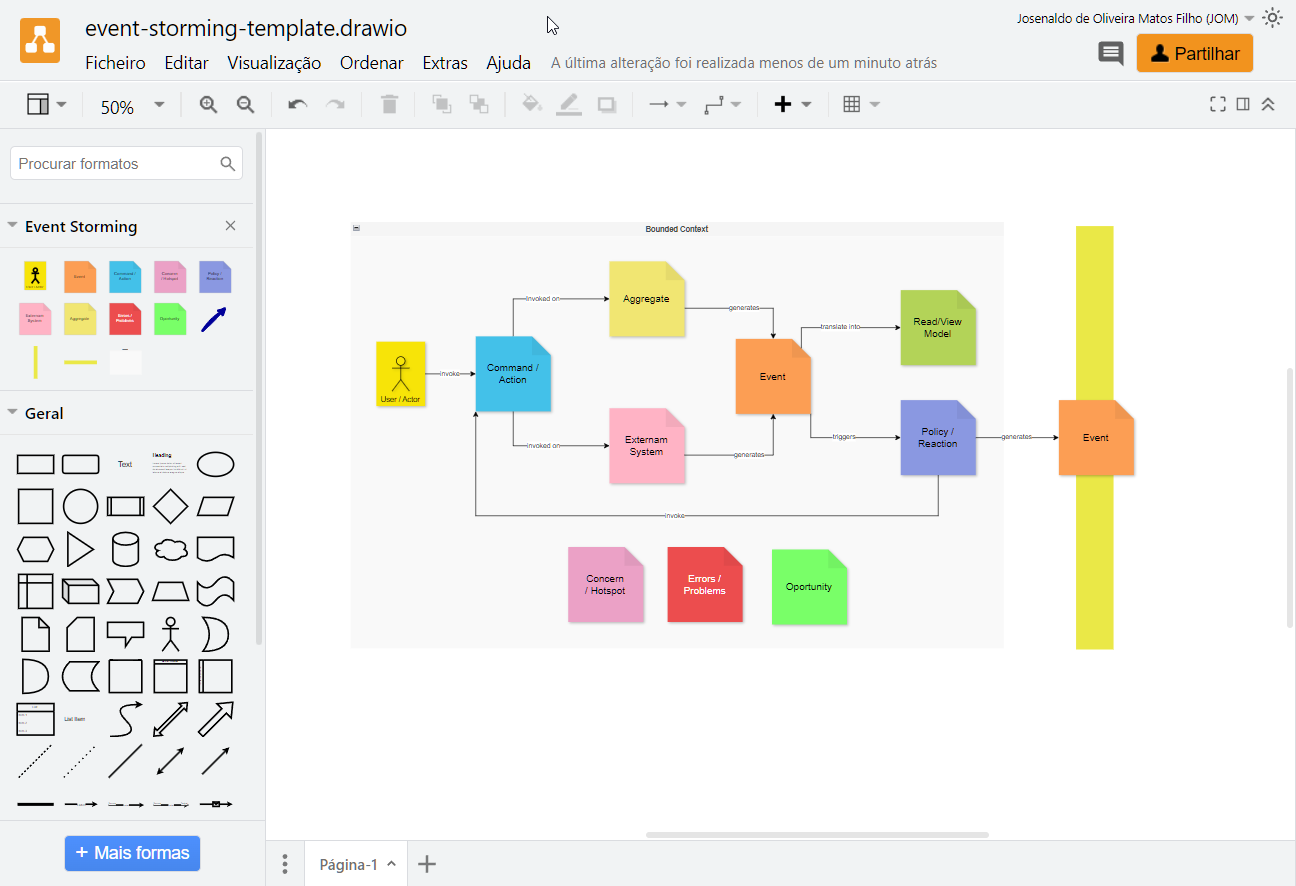The image size is (1296, 886).
Task: Open the Extras menu
Action: click(445, 62)
